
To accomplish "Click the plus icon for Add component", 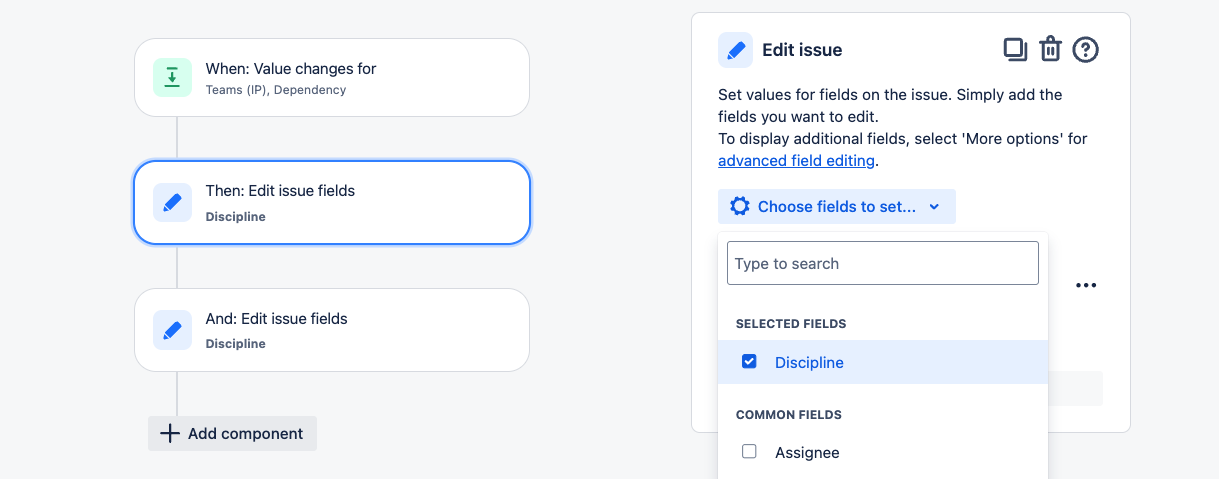I will tap(170, 434).
